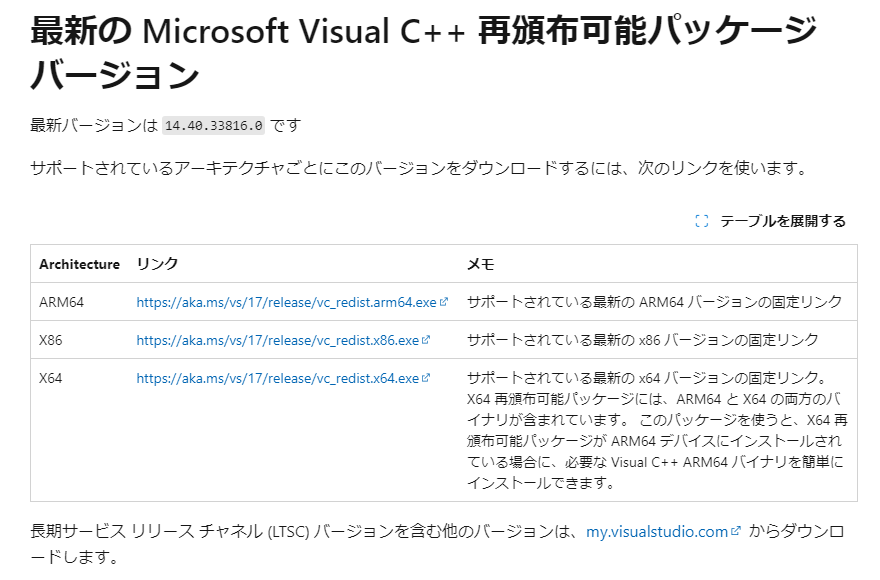Open the vc_redist.x86.exe link
Image resolution: width=880 pixels, height=580 pixels.
[x=278, y=339]
